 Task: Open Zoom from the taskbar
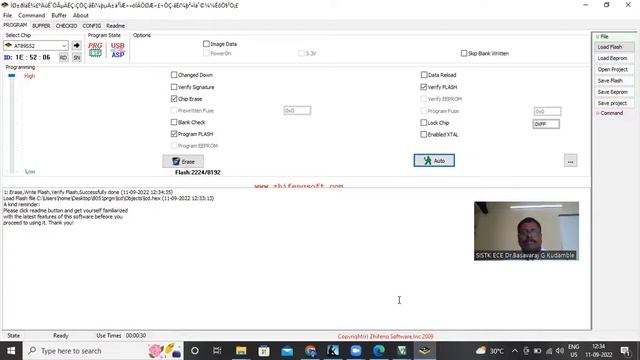pos(356,351)
